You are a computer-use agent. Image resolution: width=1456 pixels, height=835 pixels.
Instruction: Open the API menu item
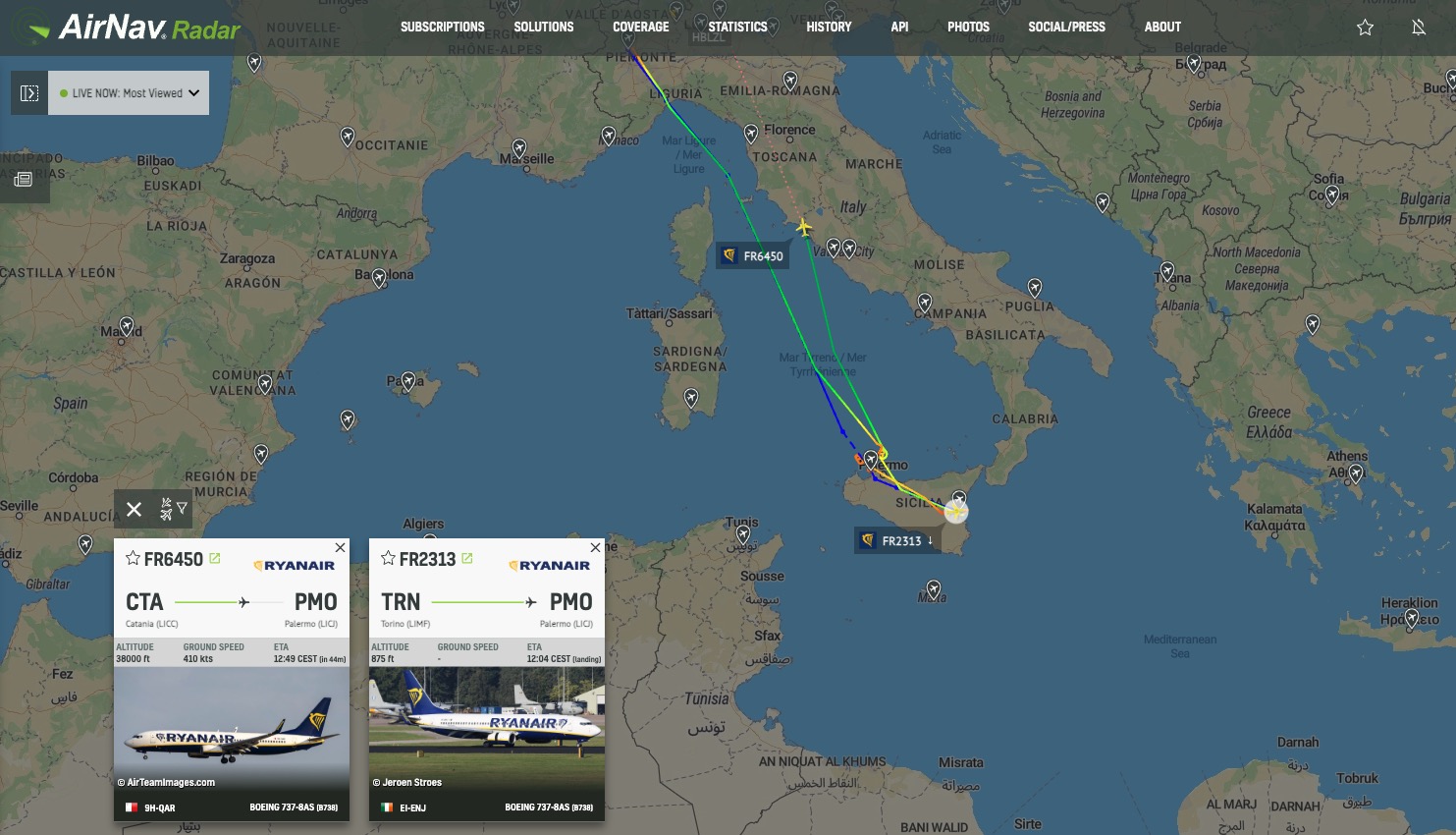(899, 27)
